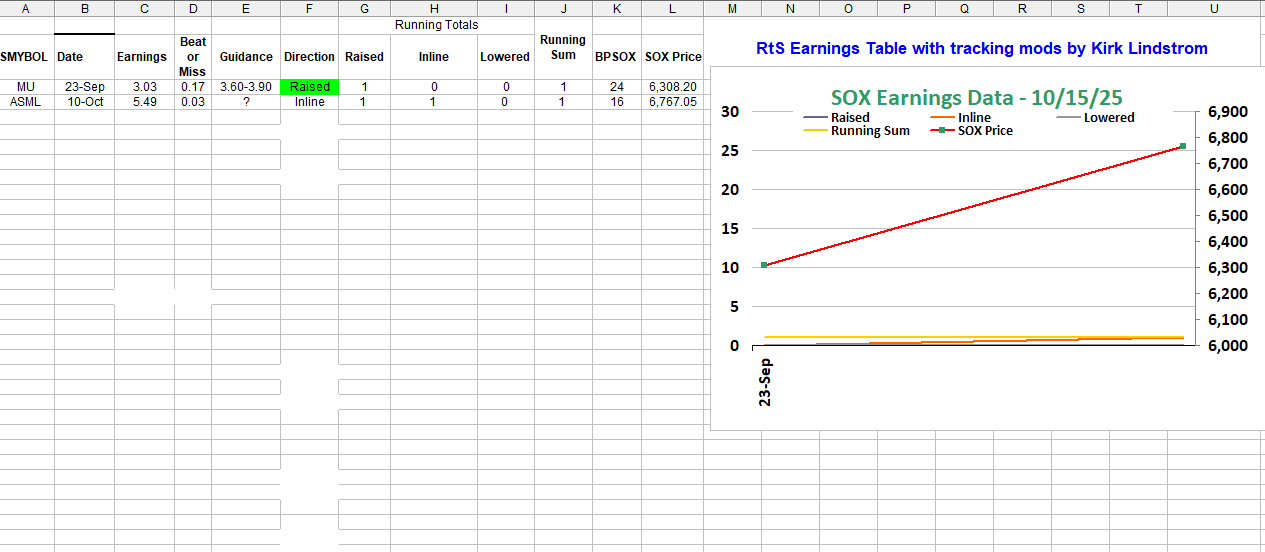
Task: Click the SOX Price start marker on chart
Action: coord(764,265)
